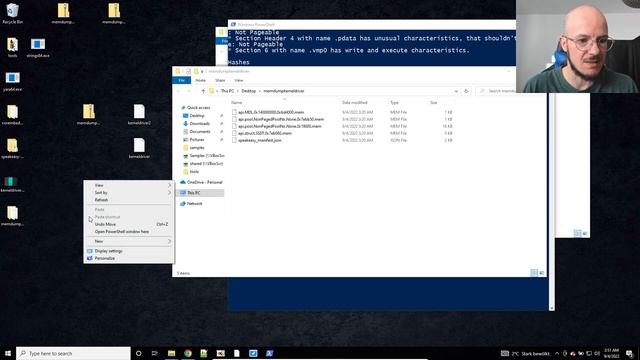Select This PC in navigation pane
This screenshot has width=640, height=360.
(194, 193)
